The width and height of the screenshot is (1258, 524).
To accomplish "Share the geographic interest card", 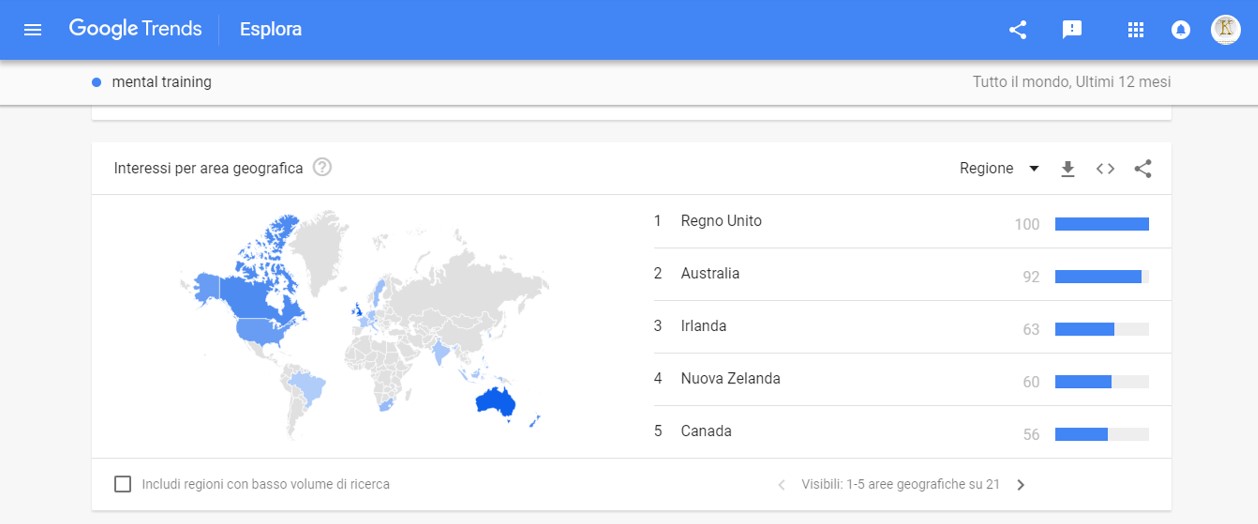I will 1143,169.
